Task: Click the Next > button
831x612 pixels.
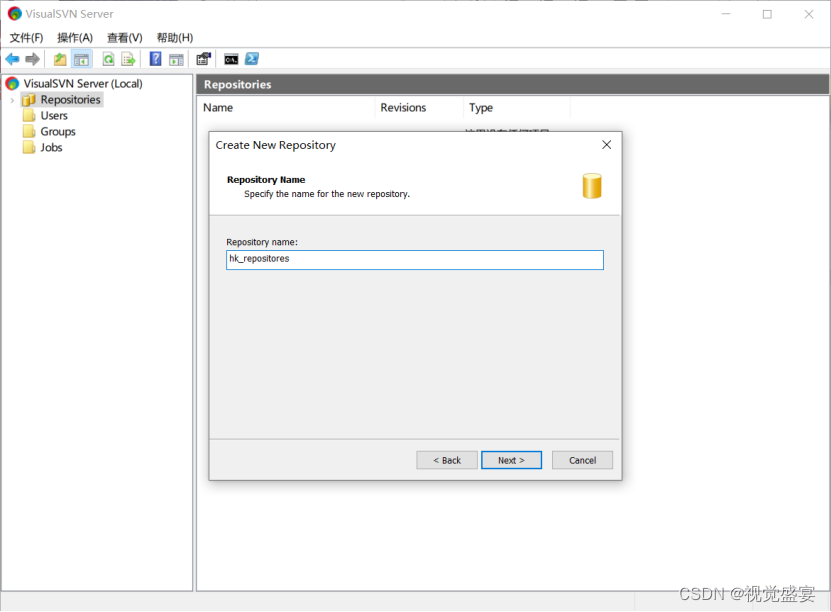Action: 511,460
